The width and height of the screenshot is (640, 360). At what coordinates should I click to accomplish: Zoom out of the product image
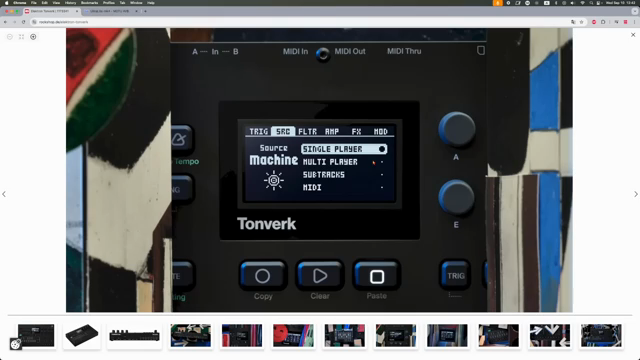(x=10, y=37)
